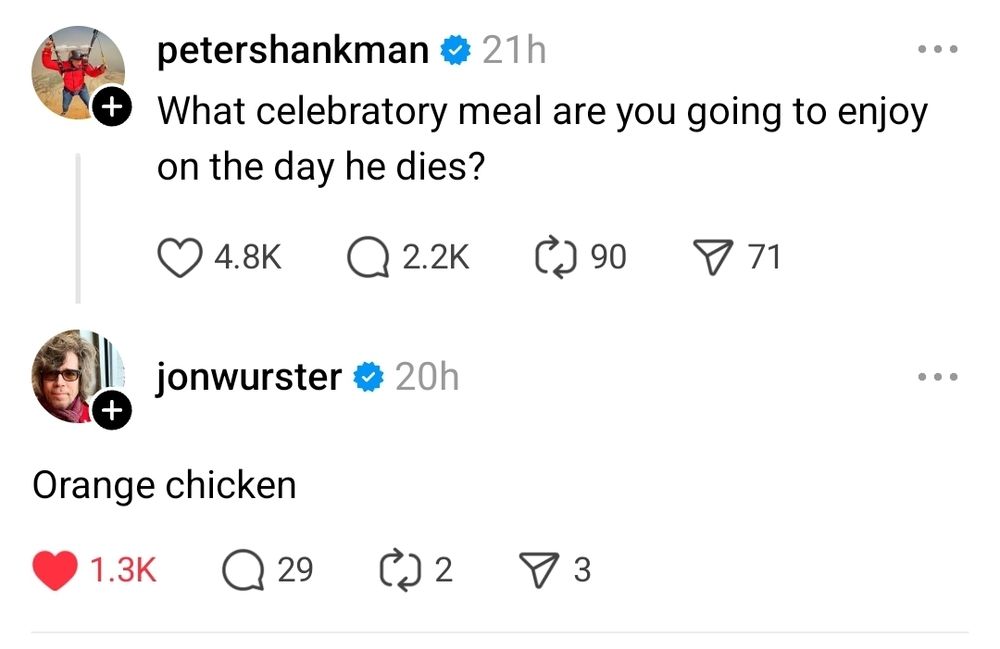View petershankman's profile picture

74,68
